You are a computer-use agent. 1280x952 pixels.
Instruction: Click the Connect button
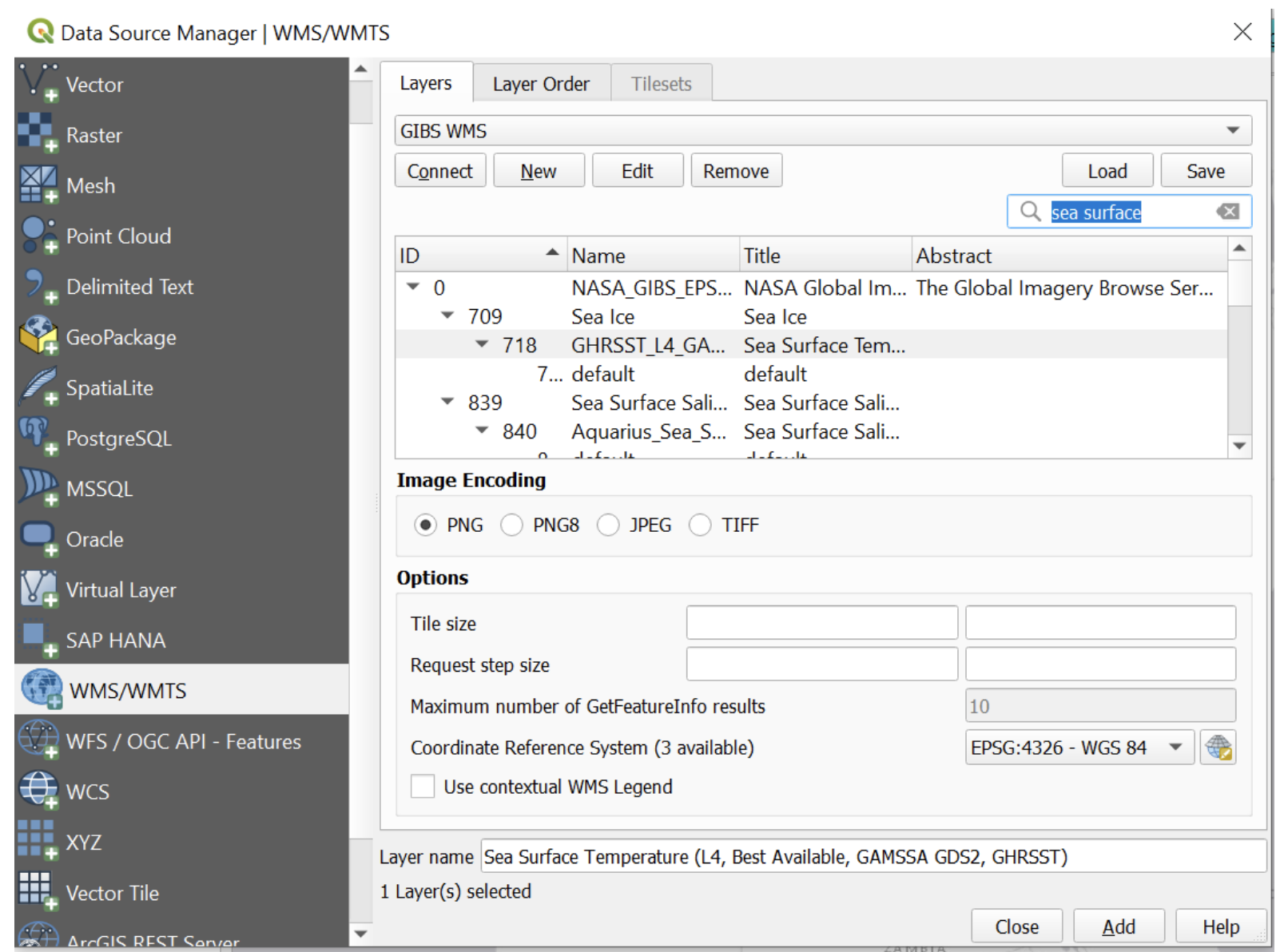(x=440, y=171)
